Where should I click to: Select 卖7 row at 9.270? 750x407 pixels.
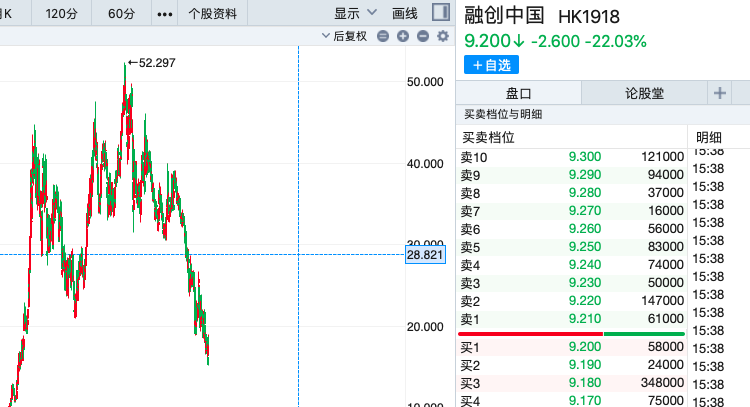(572, 211)
